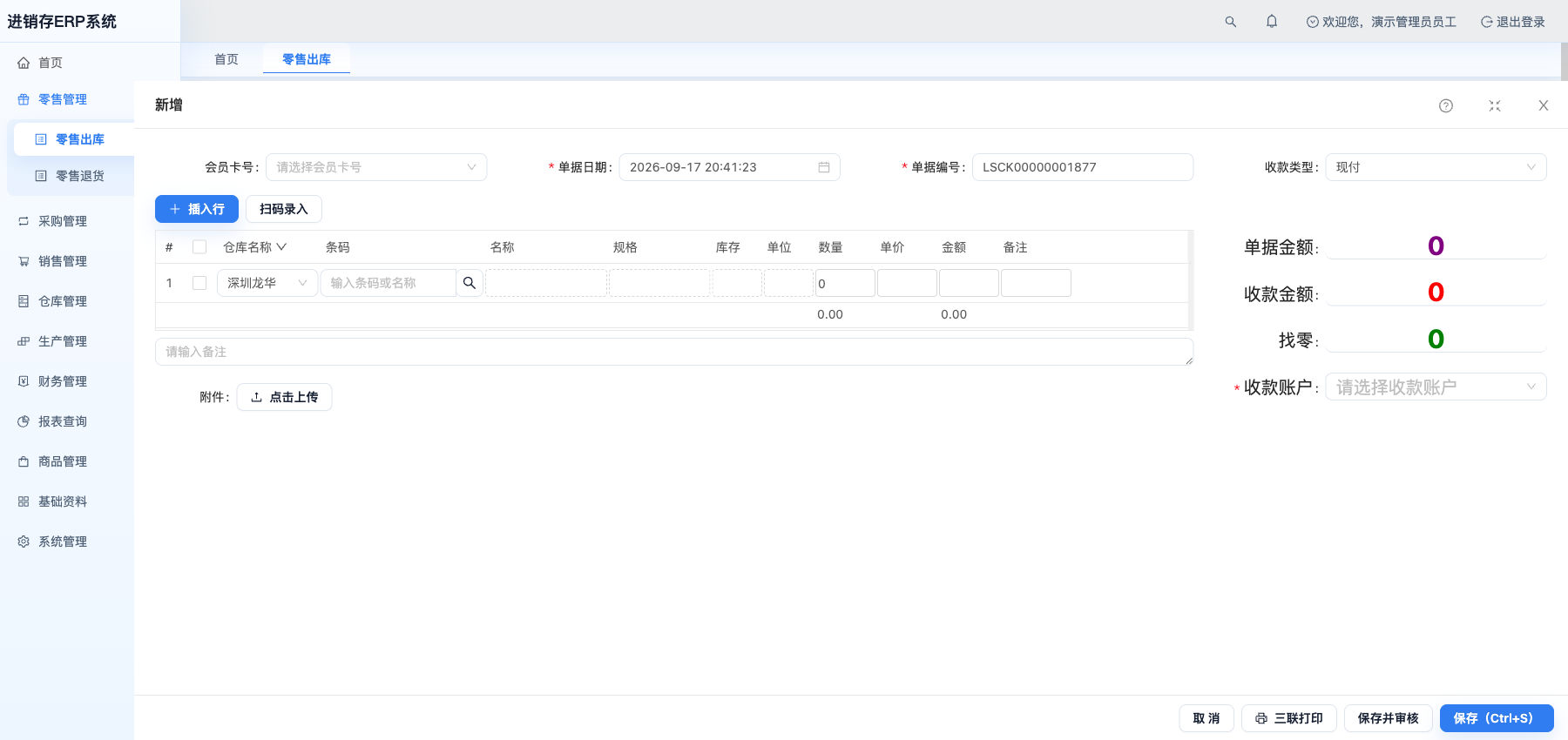Click 点击上传 to attach a file
This screenshot has width=1568, height=740.
point(285,397)
